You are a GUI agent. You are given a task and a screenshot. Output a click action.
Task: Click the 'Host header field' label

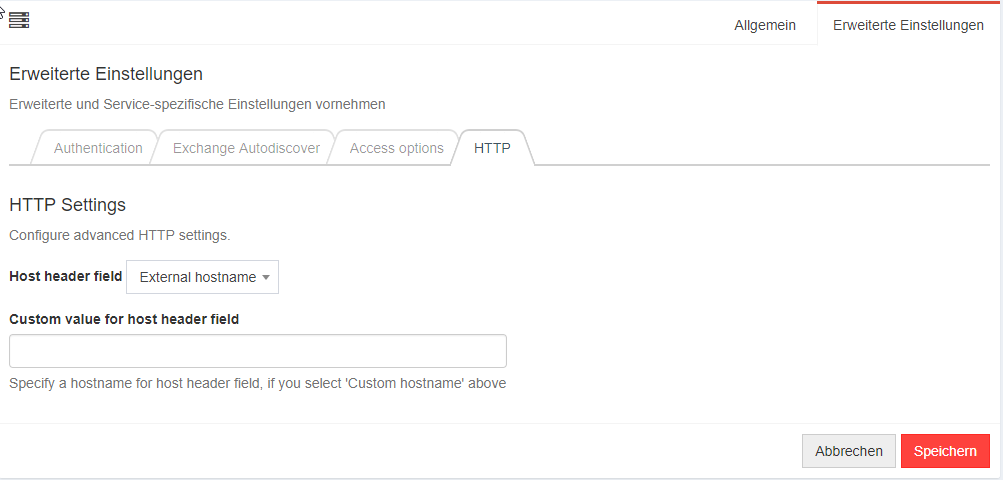(65, 276)
